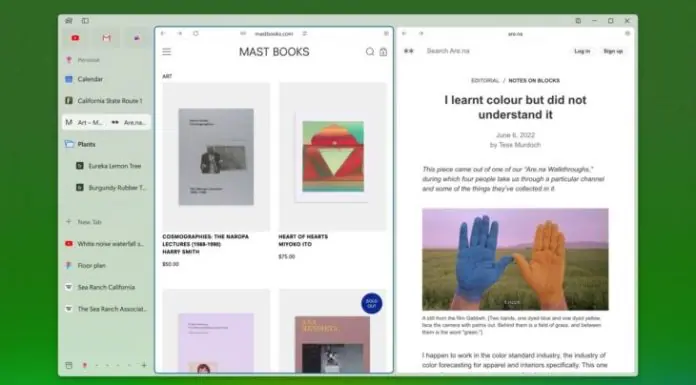Click the ART category label
Viewport: 696px width, 385px height.
pos(167,76)
